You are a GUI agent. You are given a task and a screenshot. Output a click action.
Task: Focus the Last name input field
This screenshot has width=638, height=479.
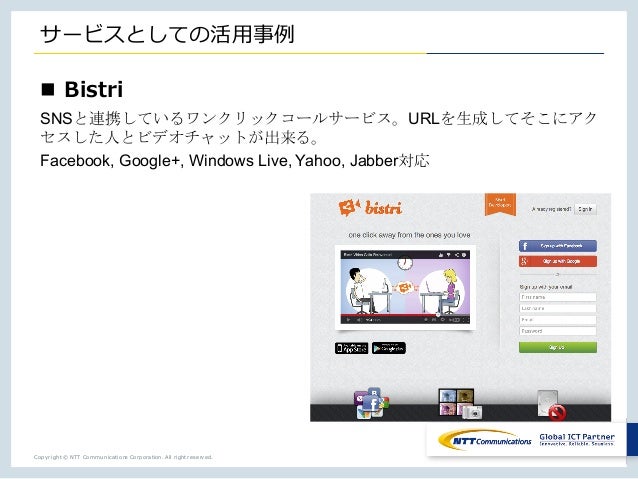click(x=557, y=308)
